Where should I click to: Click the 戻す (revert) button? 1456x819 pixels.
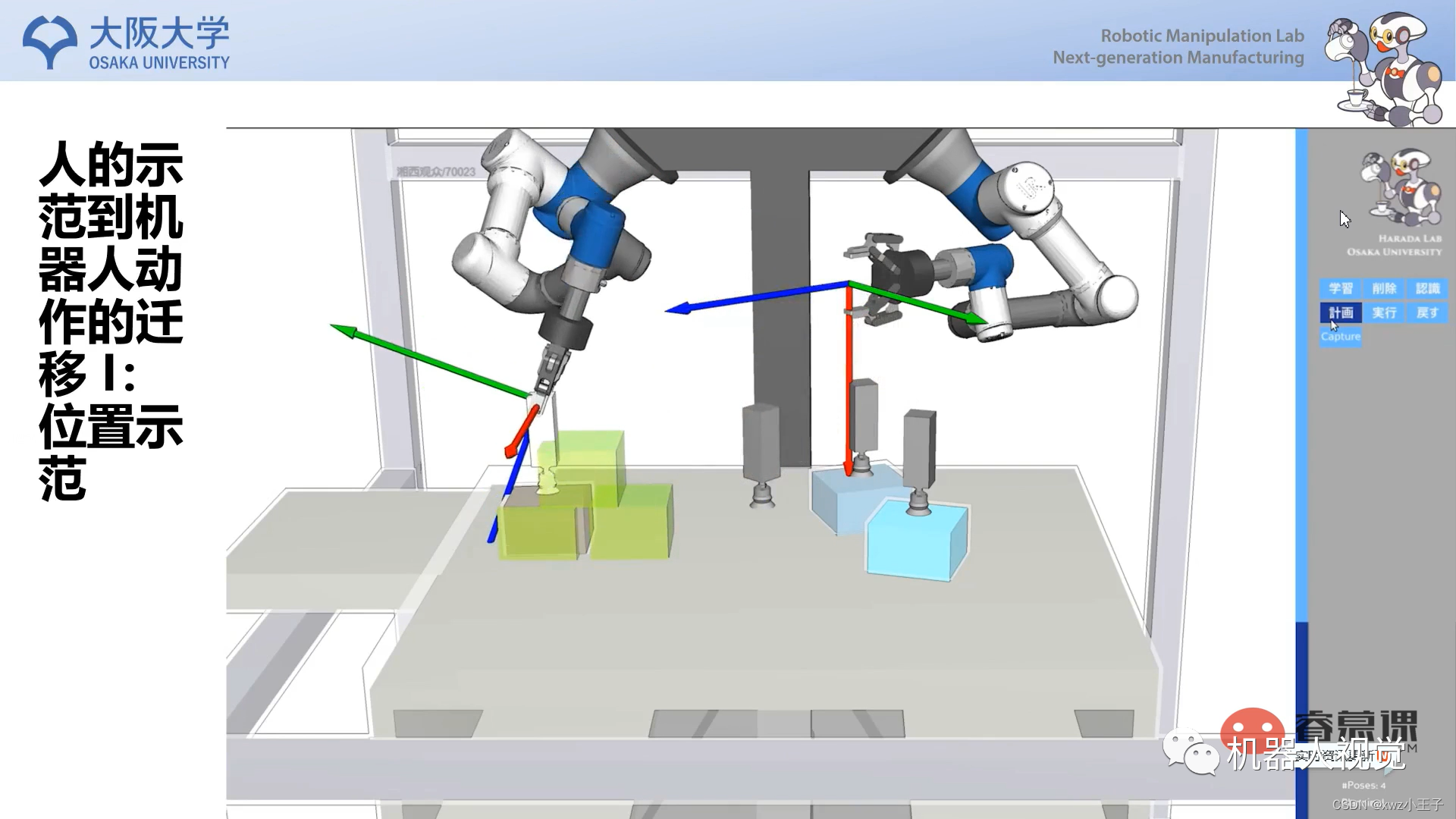(x=1427, y=312)
